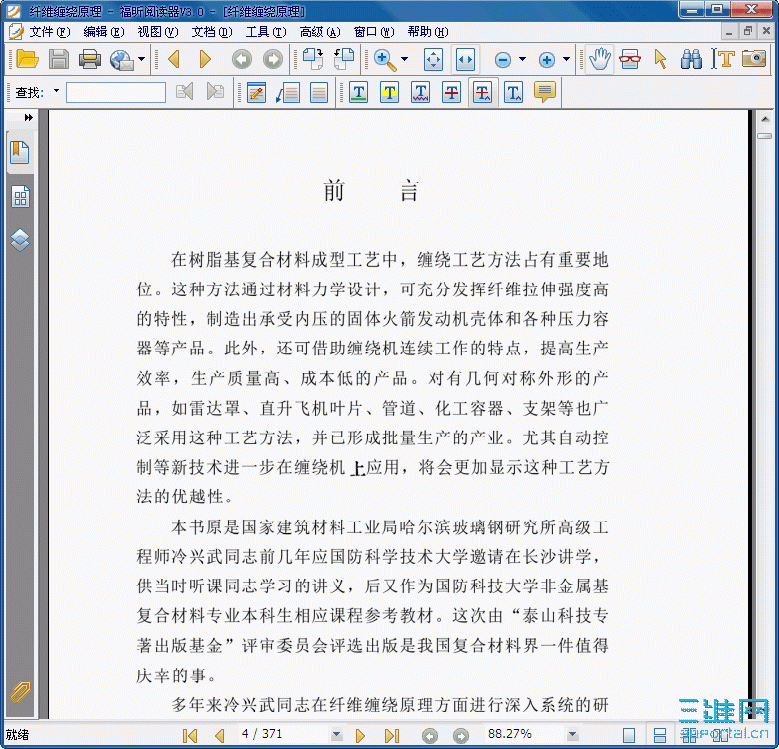Open the 窗口 menu

click(x=374, y=32)
